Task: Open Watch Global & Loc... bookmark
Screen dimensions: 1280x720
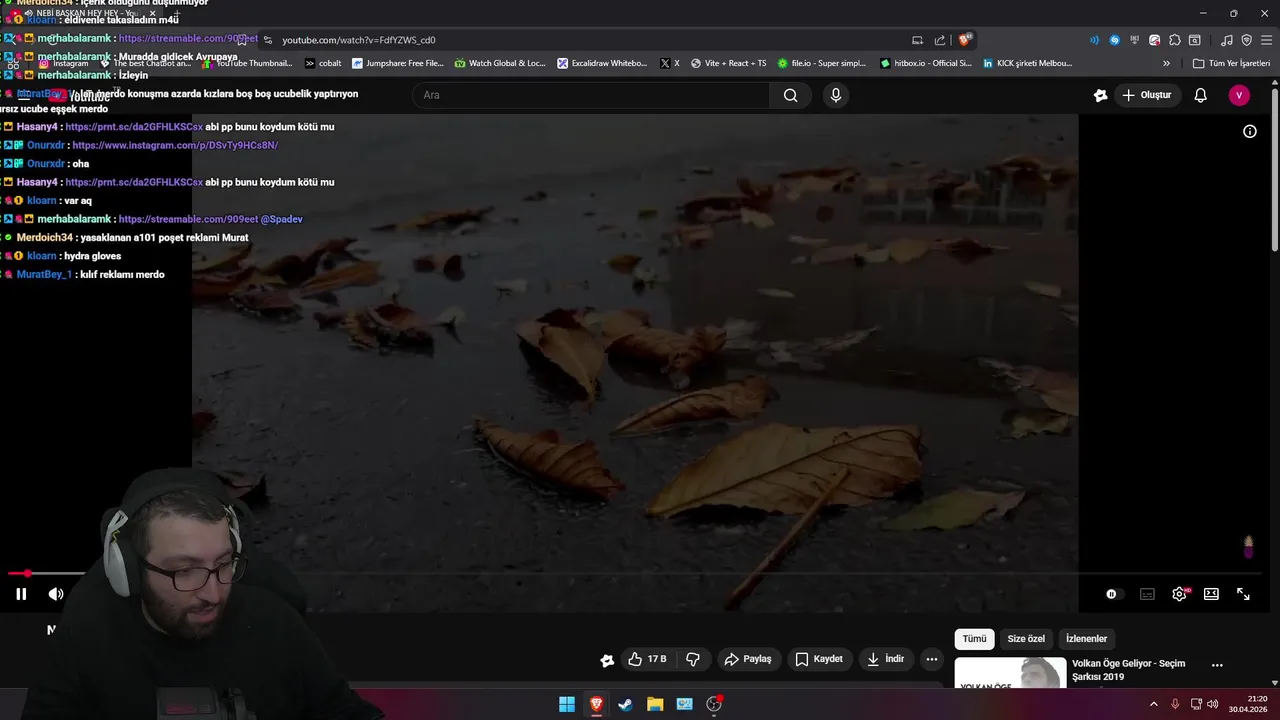Action: [x=500, y=63]
